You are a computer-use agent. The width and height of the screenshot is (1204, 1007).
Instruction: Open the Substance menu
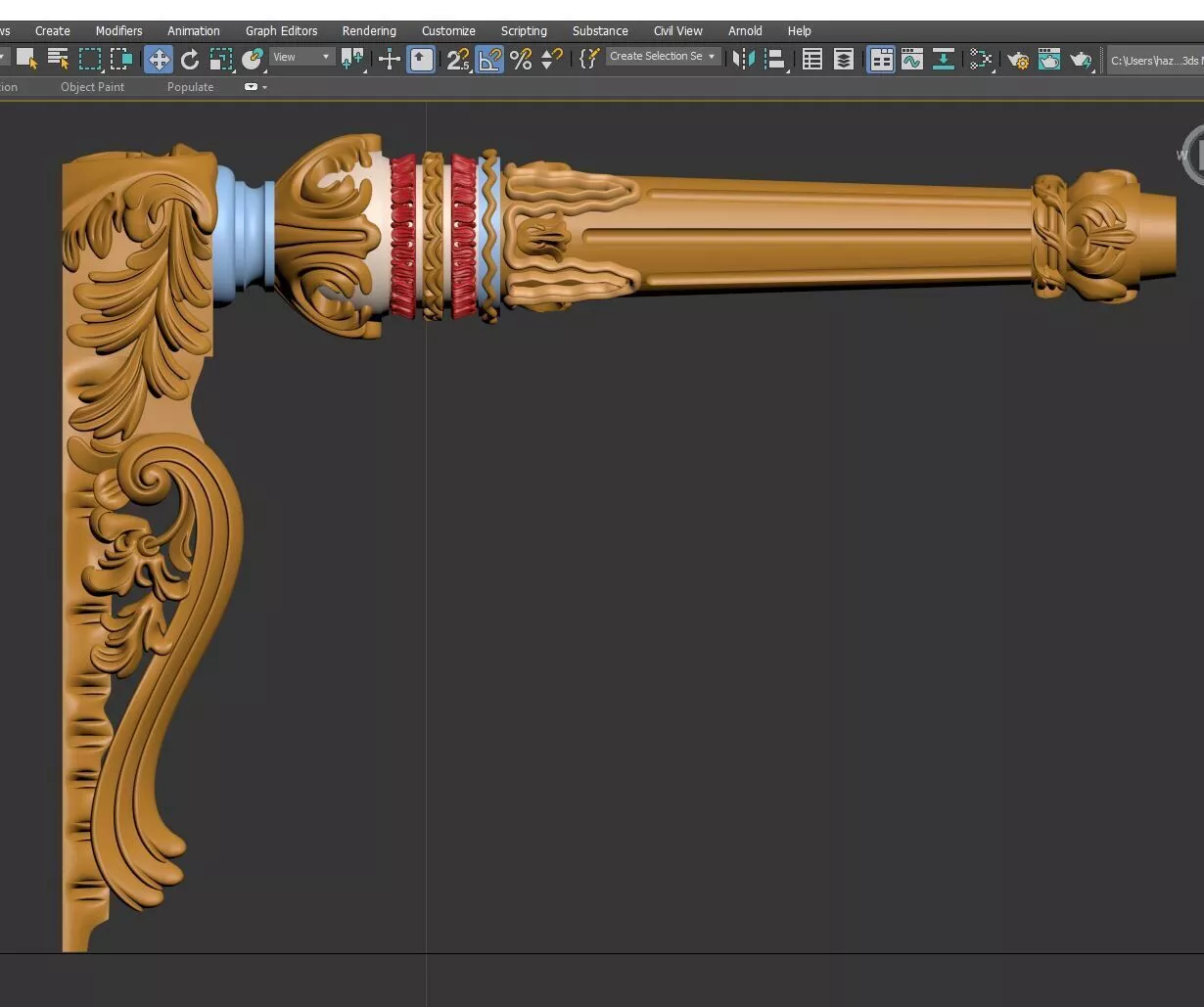coord(600,31)
